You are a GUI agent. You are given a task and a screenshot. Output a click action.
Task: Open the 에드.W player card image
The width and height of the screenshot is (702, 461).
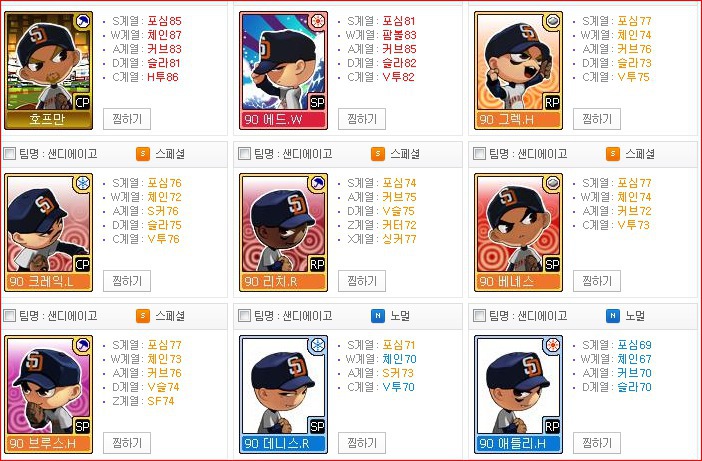point(283,71)
